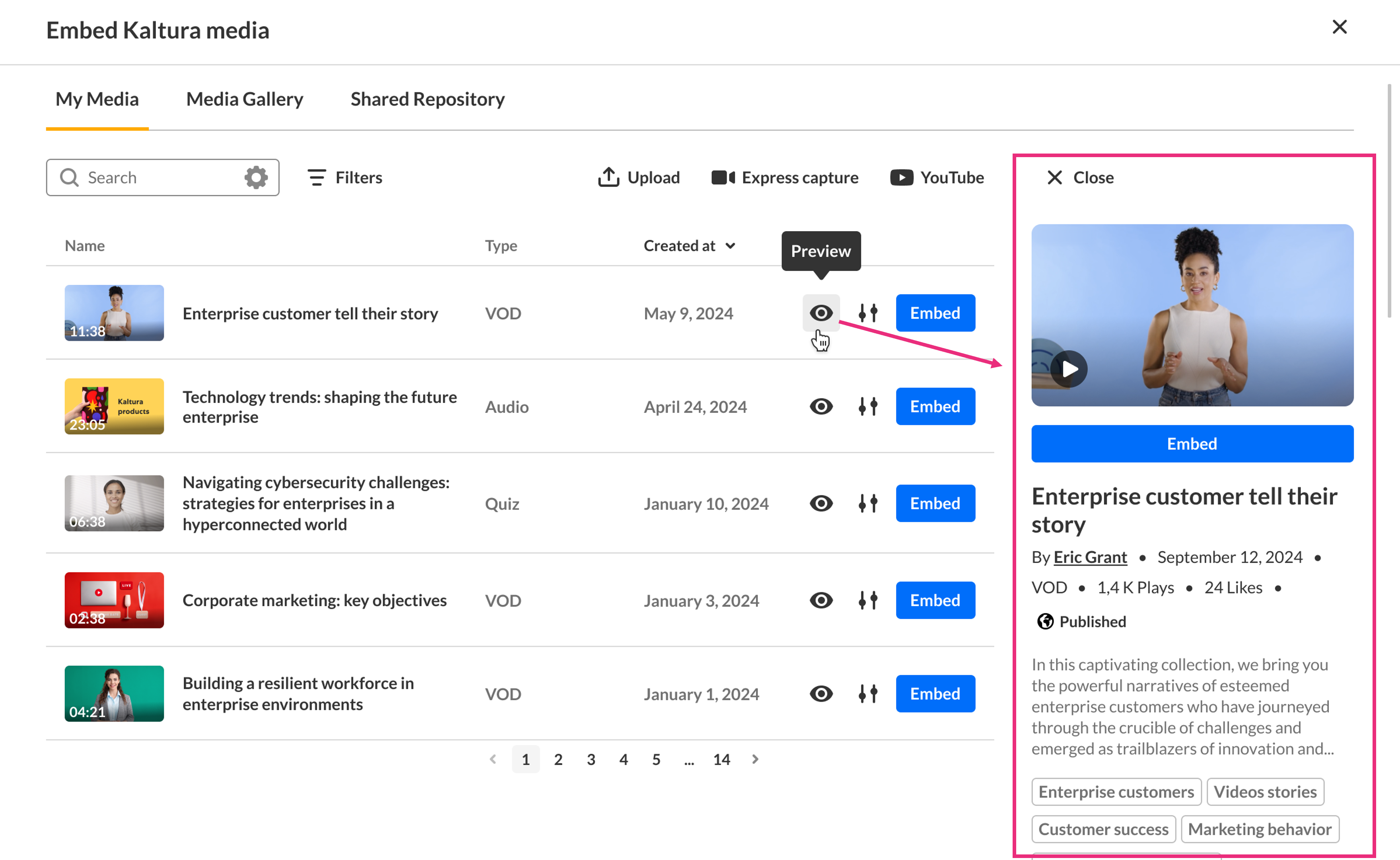Go to next page of results
Image resolution: width=1400 pixels, height=860 pixels.
point(755,759)
